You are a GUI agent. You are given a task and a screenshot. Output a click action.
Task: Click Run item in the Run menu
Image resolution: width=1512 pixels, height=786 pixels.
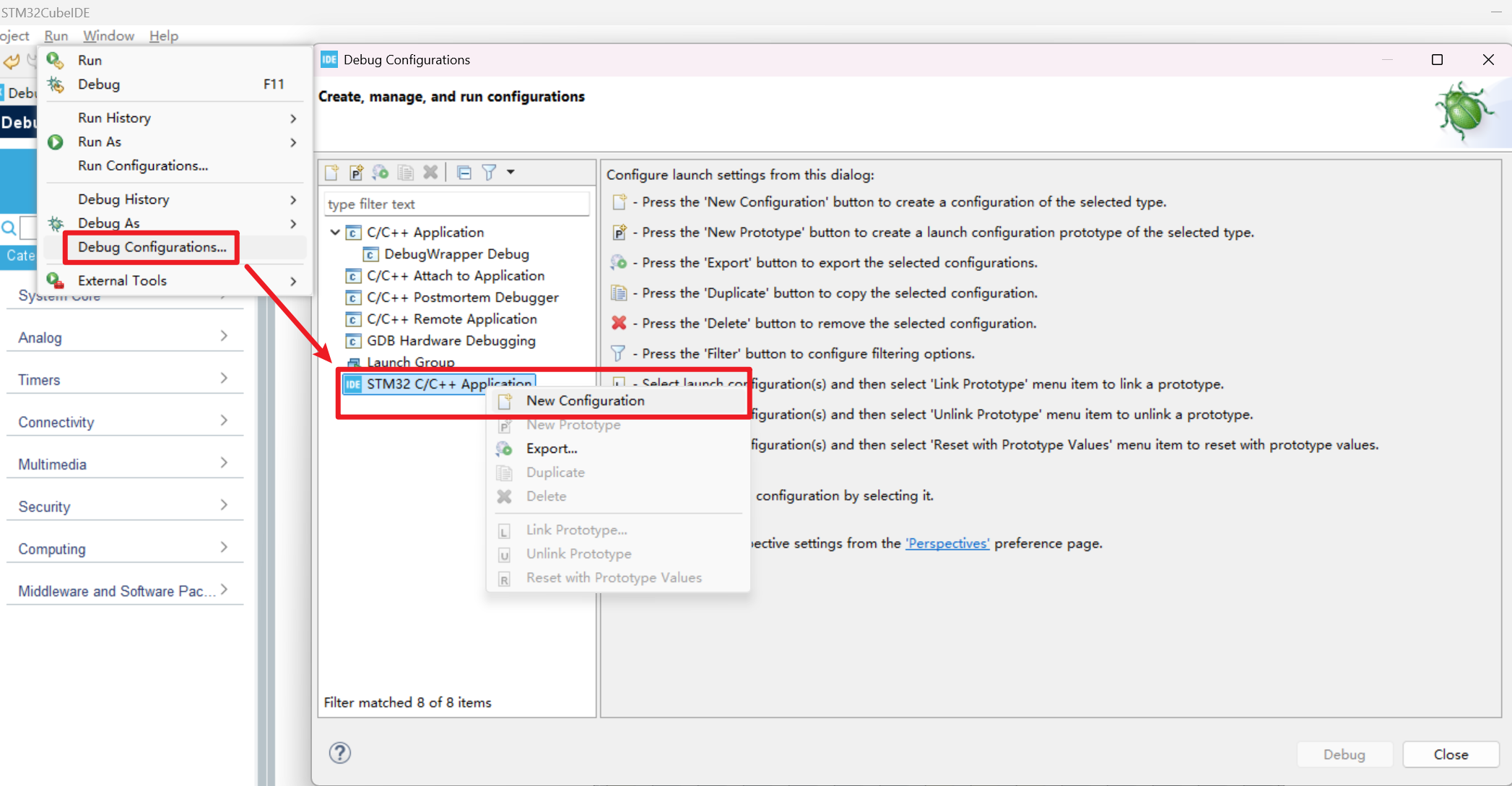point(175,60)
